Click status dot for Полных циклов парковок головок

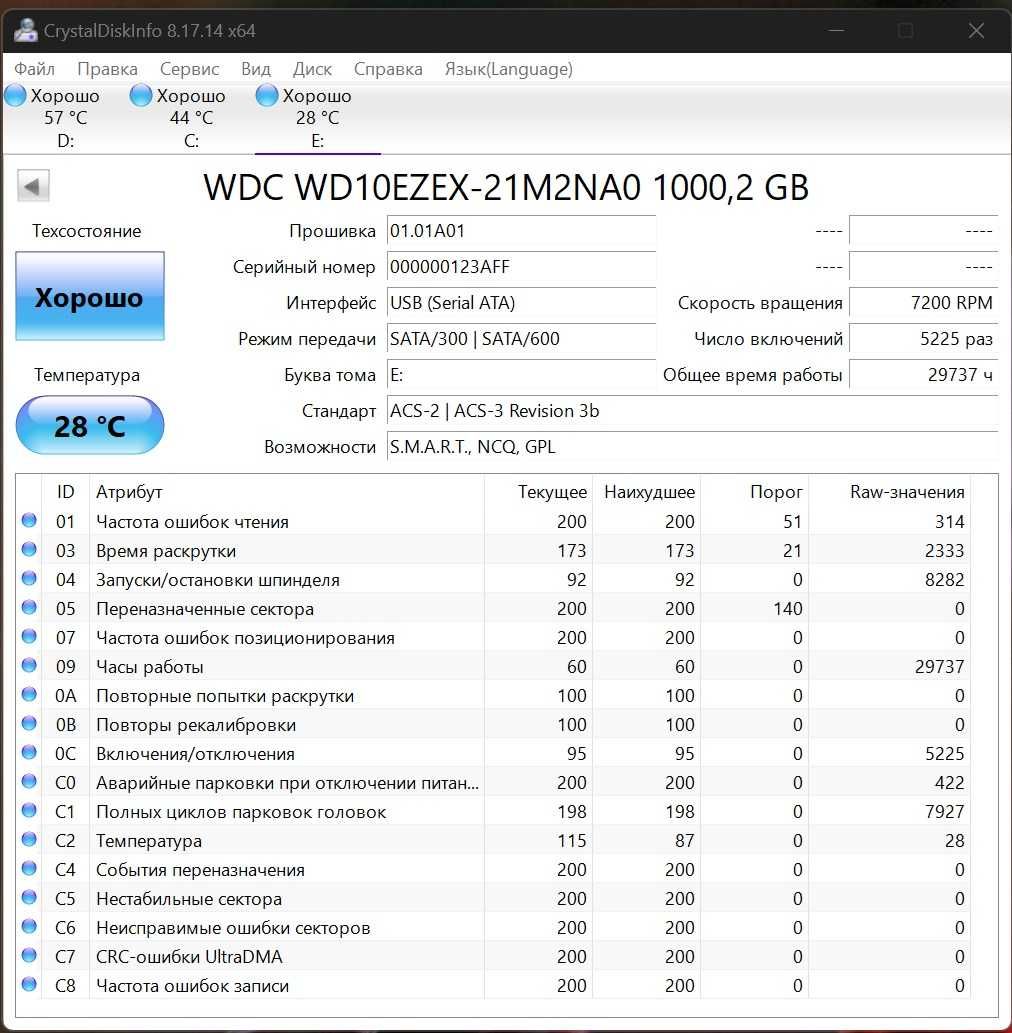(29, 810)
